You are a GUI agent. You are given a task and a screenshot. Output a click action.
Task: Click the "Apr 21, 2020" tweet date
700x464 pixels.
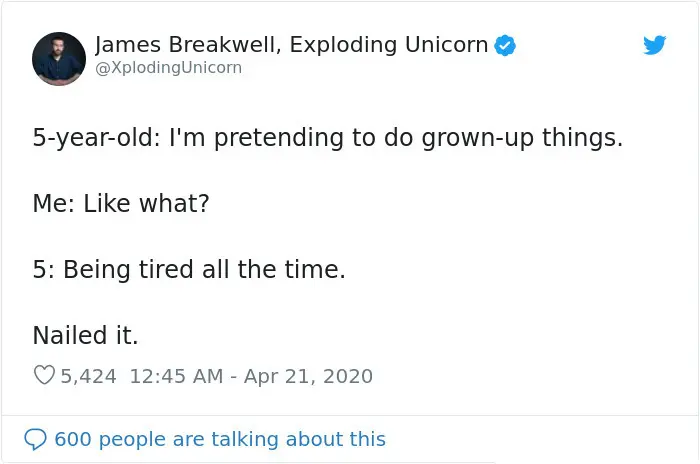point(308,376)
